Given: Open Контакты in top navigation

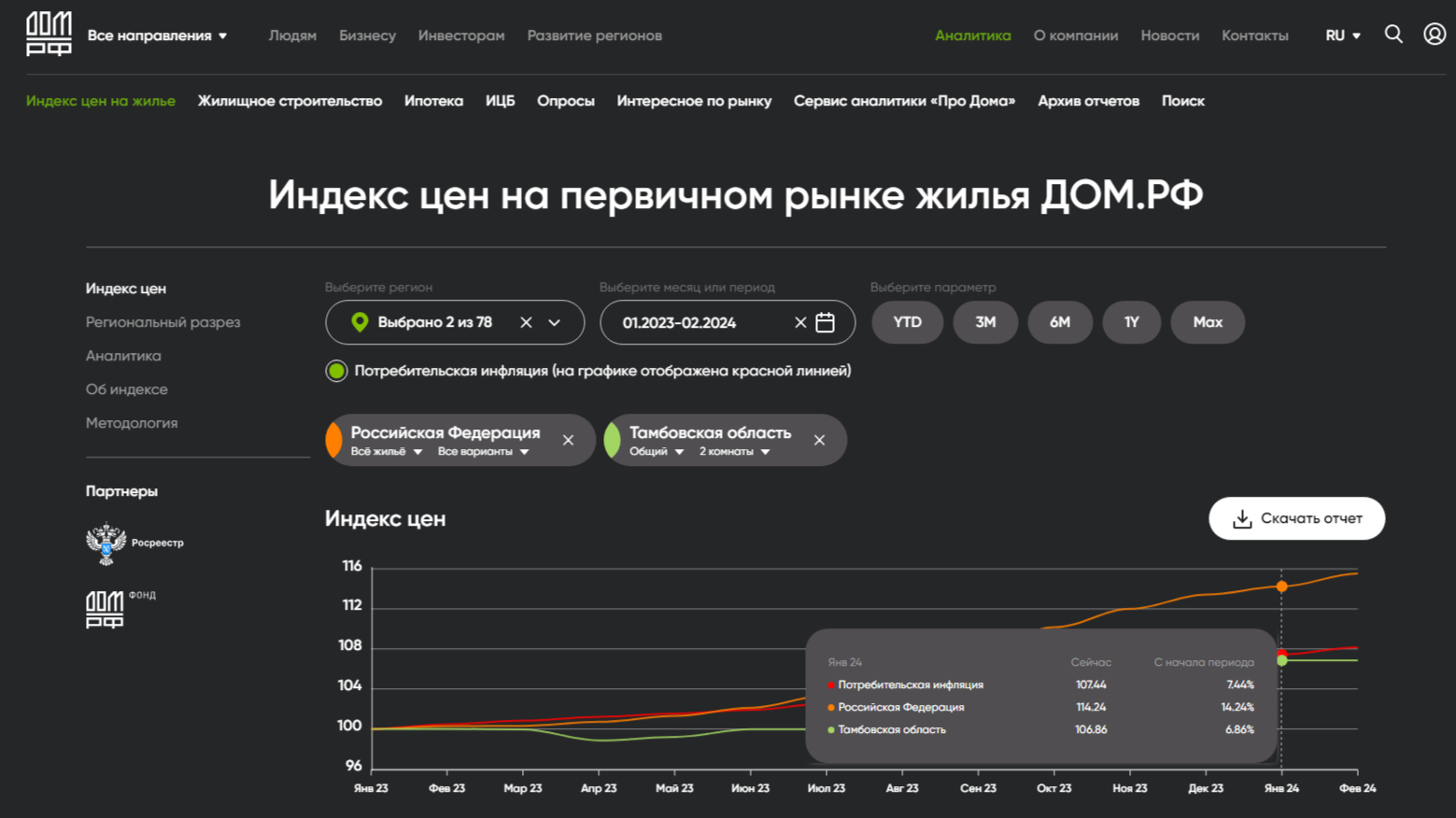Looking at the screenshot, I should [1255, 35].
